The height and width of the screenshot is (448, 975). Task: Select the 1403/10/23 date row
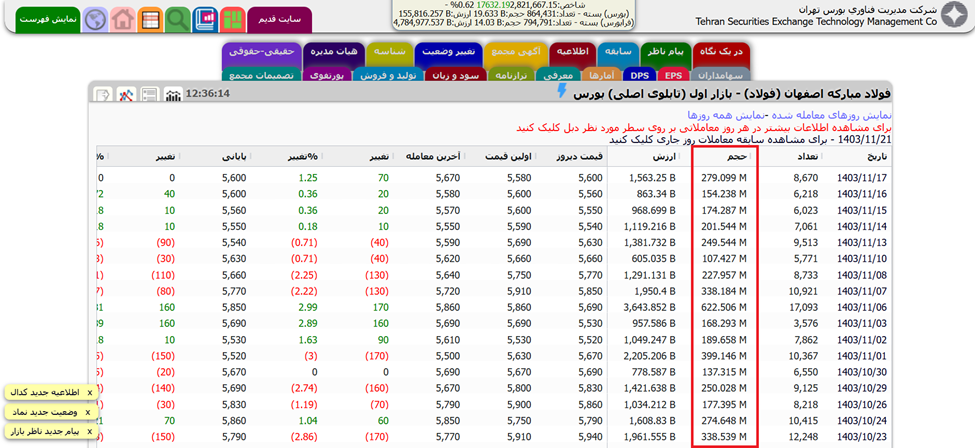862,437
